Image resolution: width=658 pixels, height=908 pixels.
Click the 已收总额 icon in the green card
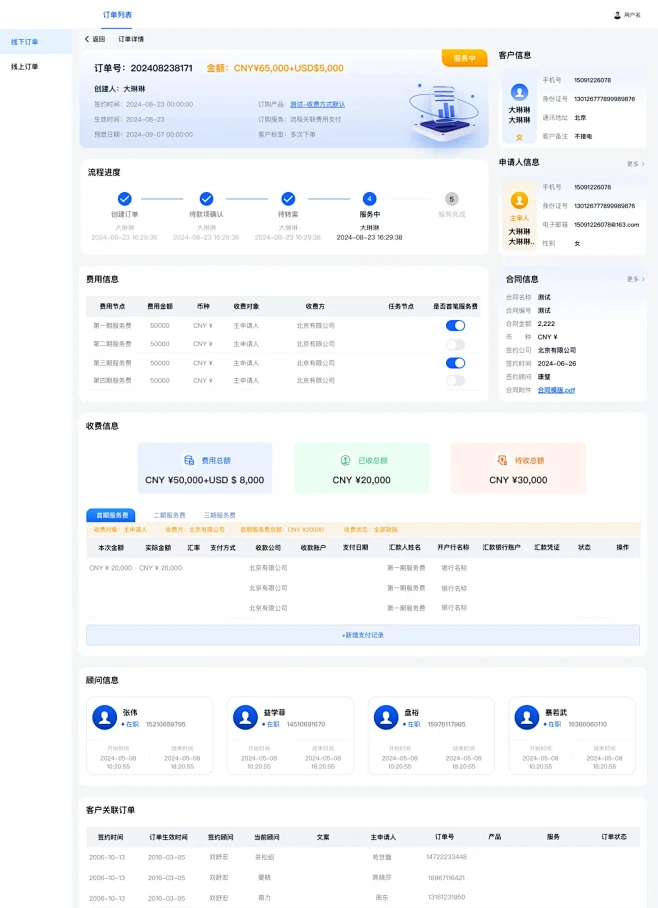[x=346, y=460]
